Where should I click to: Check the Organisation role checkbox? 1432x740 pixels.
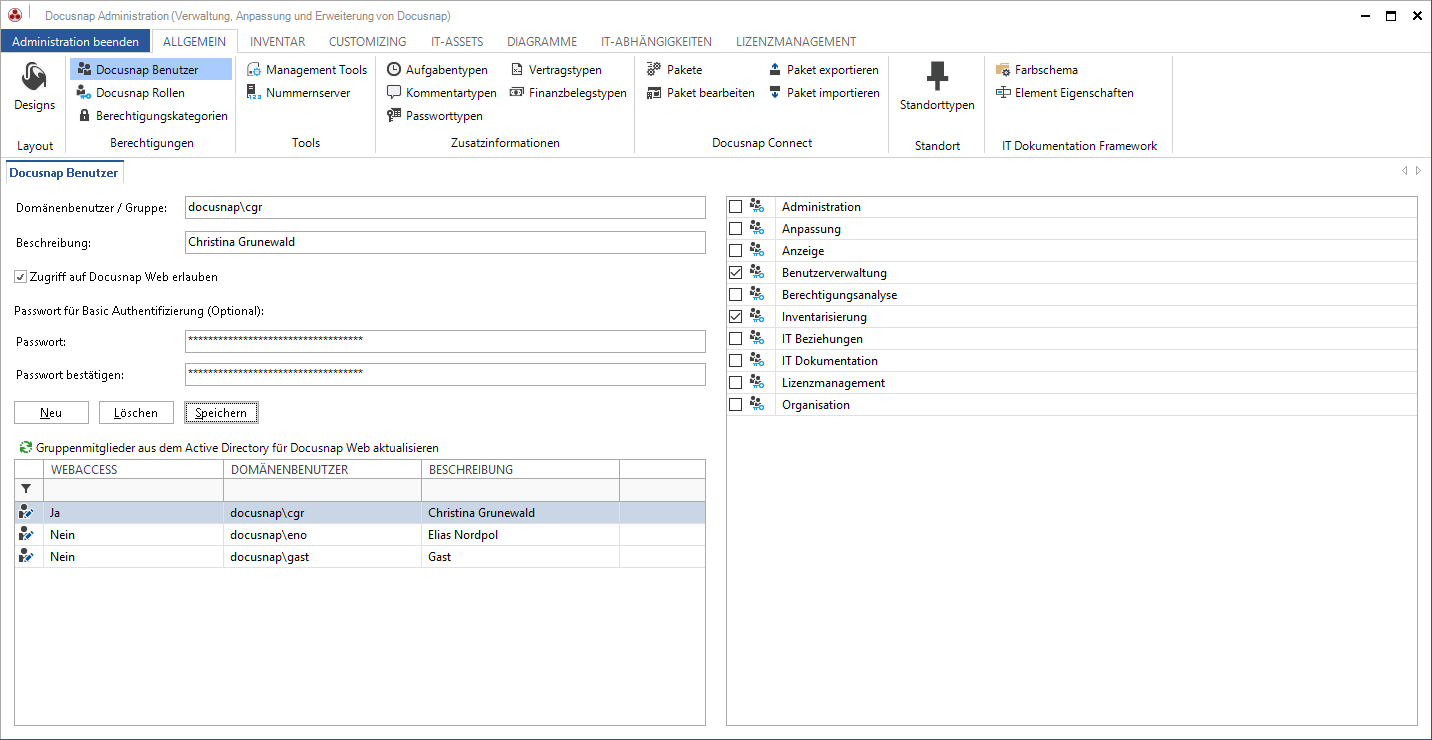click(736, 405)
